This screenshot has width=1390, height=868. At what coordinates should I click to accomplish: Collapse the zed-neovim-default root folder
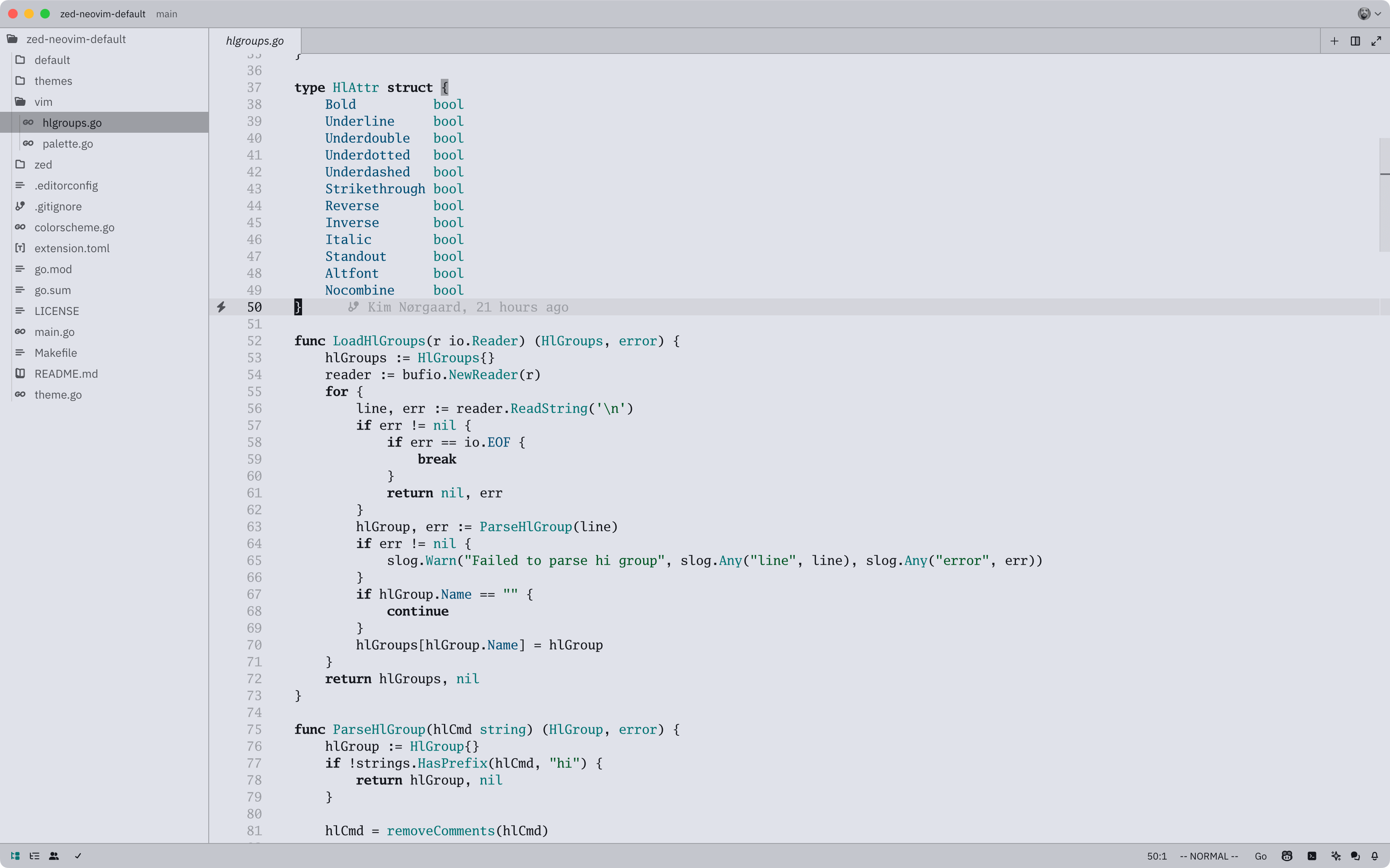click(104, 39)
